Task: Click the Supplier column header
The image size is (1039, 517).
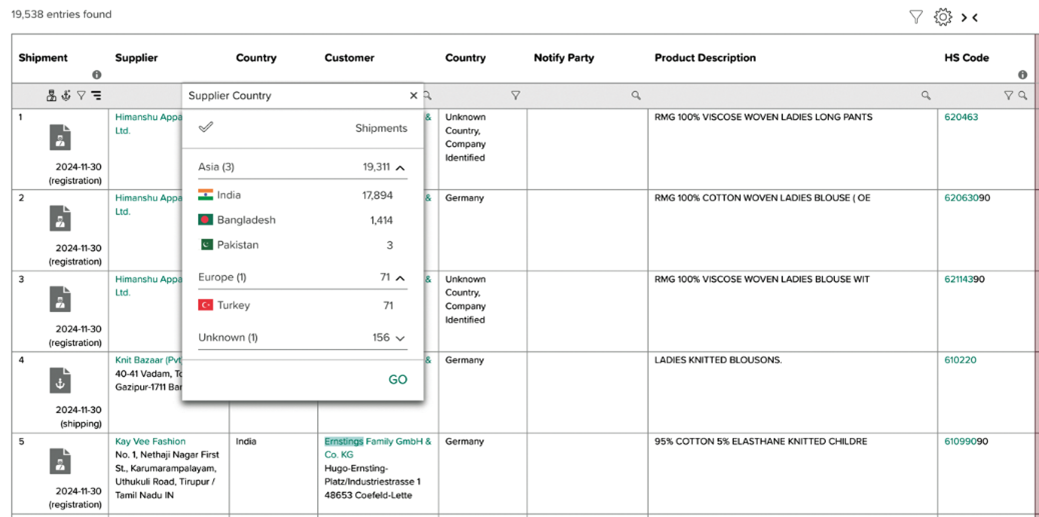Action: (137, 58)
